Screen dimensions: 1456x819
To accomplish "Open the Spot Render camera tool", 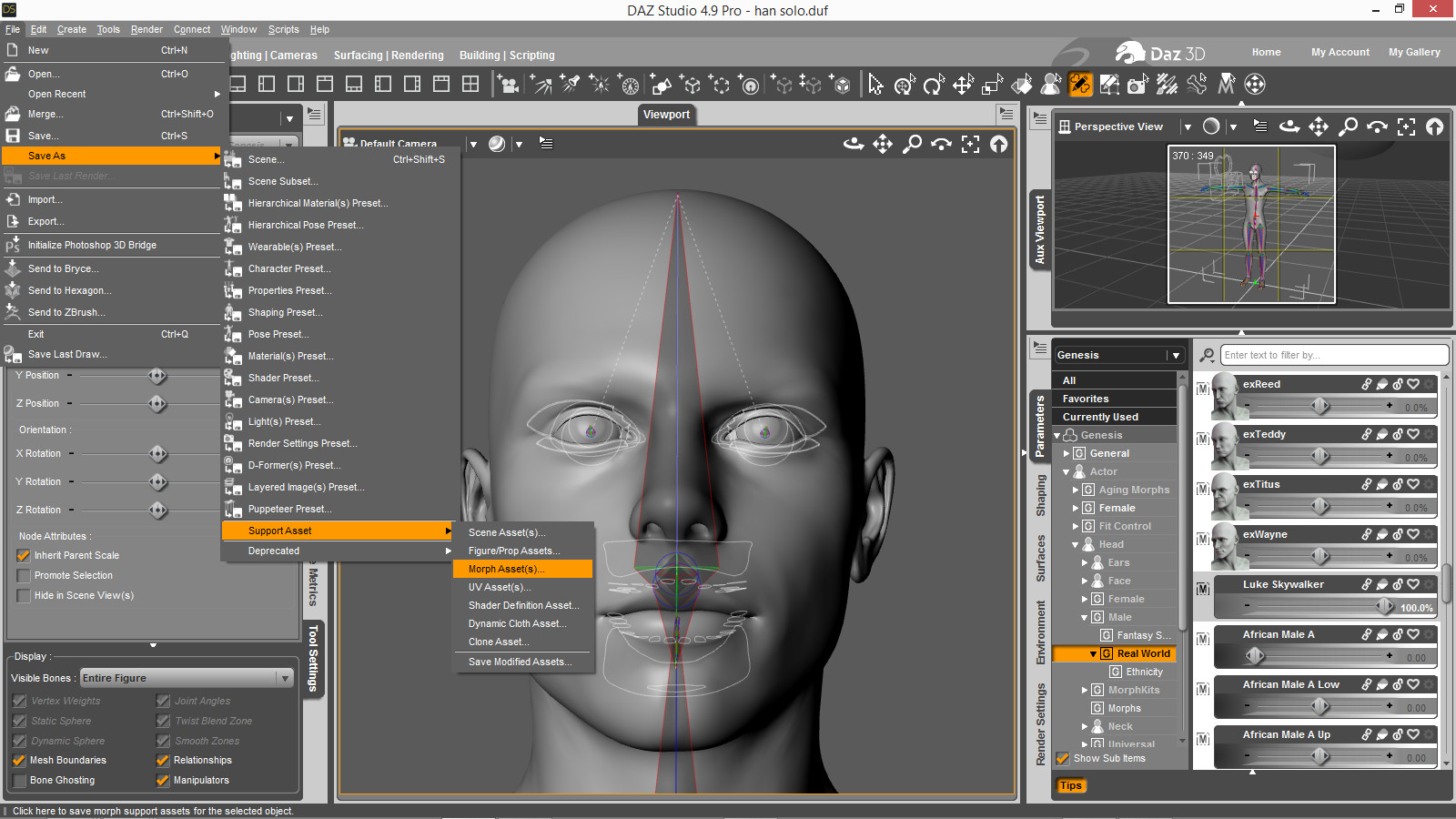I will [1138, 85].
